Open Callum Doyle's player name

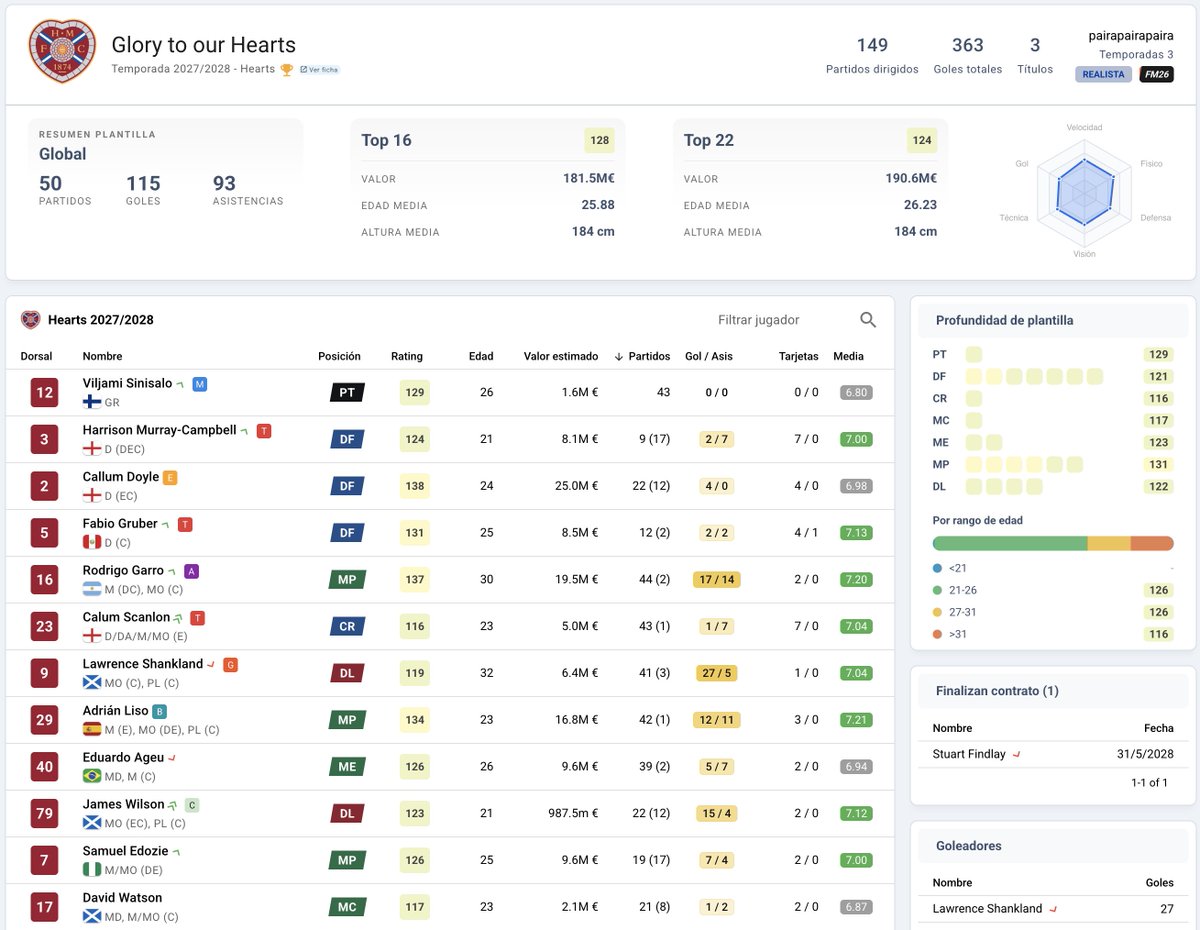click(x=121, y=477)
